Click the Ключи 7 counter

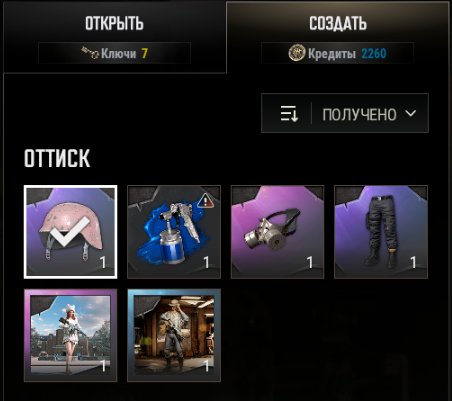(x=114, y=53)
